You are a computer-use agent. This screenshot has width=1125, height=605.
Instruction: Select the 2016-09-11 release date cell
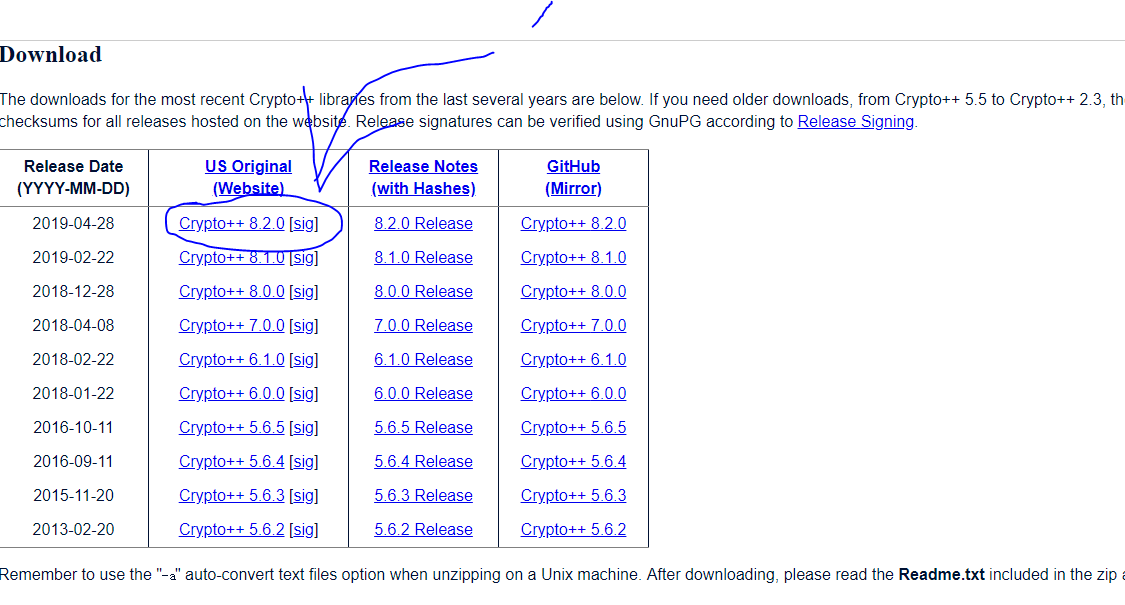pyautogui.click(x=73, y=461)
